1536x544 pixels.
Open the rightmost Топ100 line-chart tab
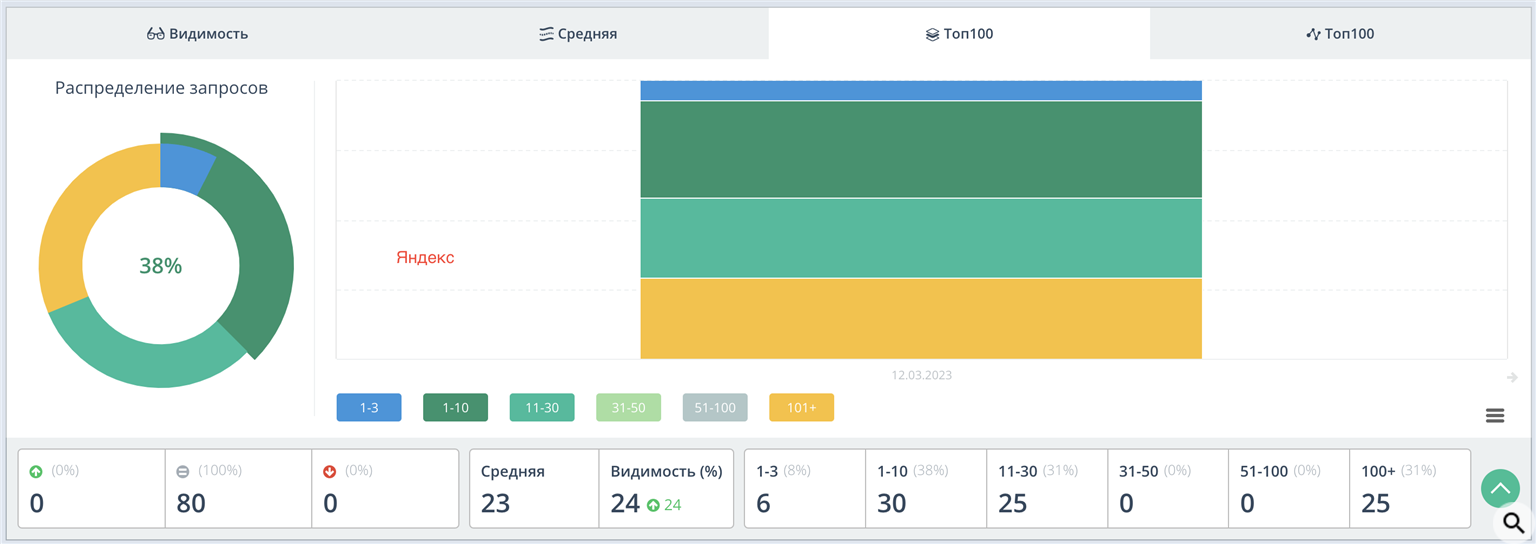tap(1340, 34)
